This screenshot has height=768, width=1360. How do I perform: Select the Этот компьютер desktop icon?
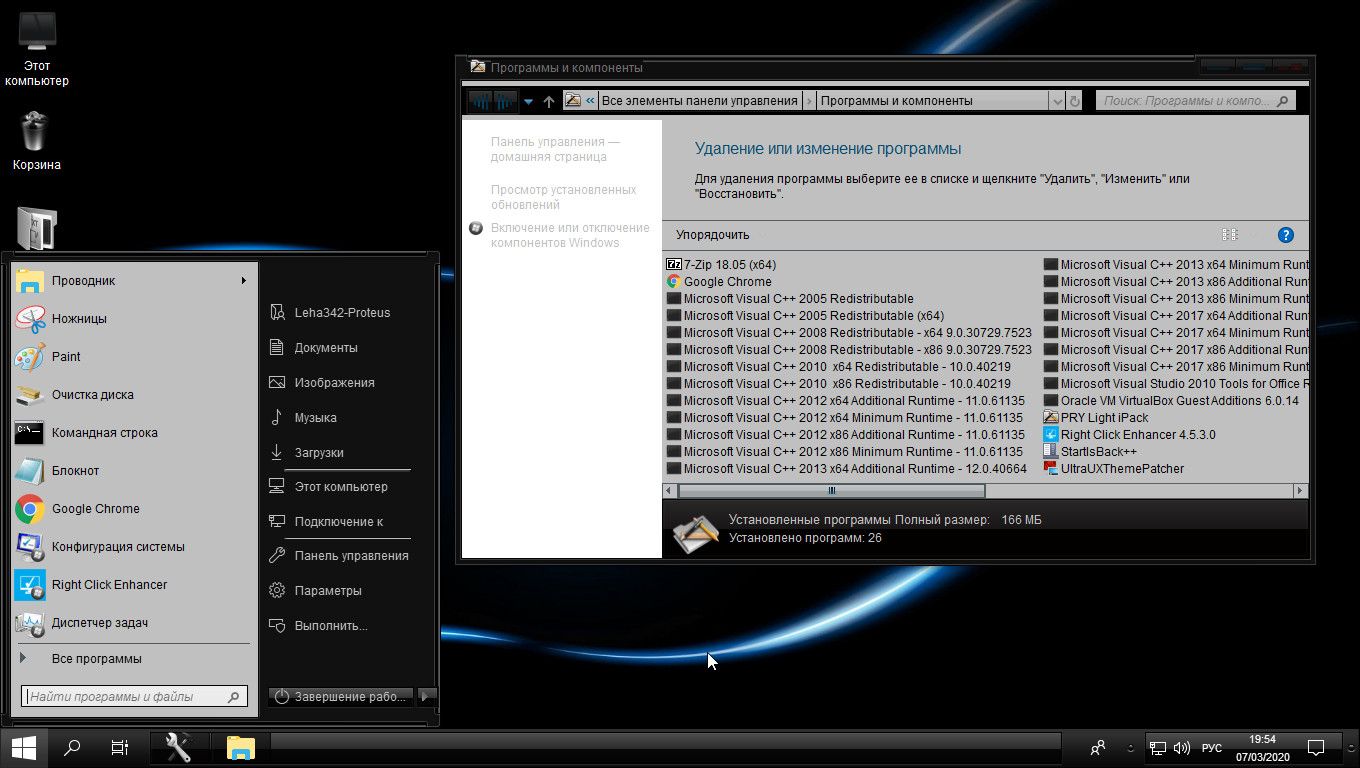(37, 49)
